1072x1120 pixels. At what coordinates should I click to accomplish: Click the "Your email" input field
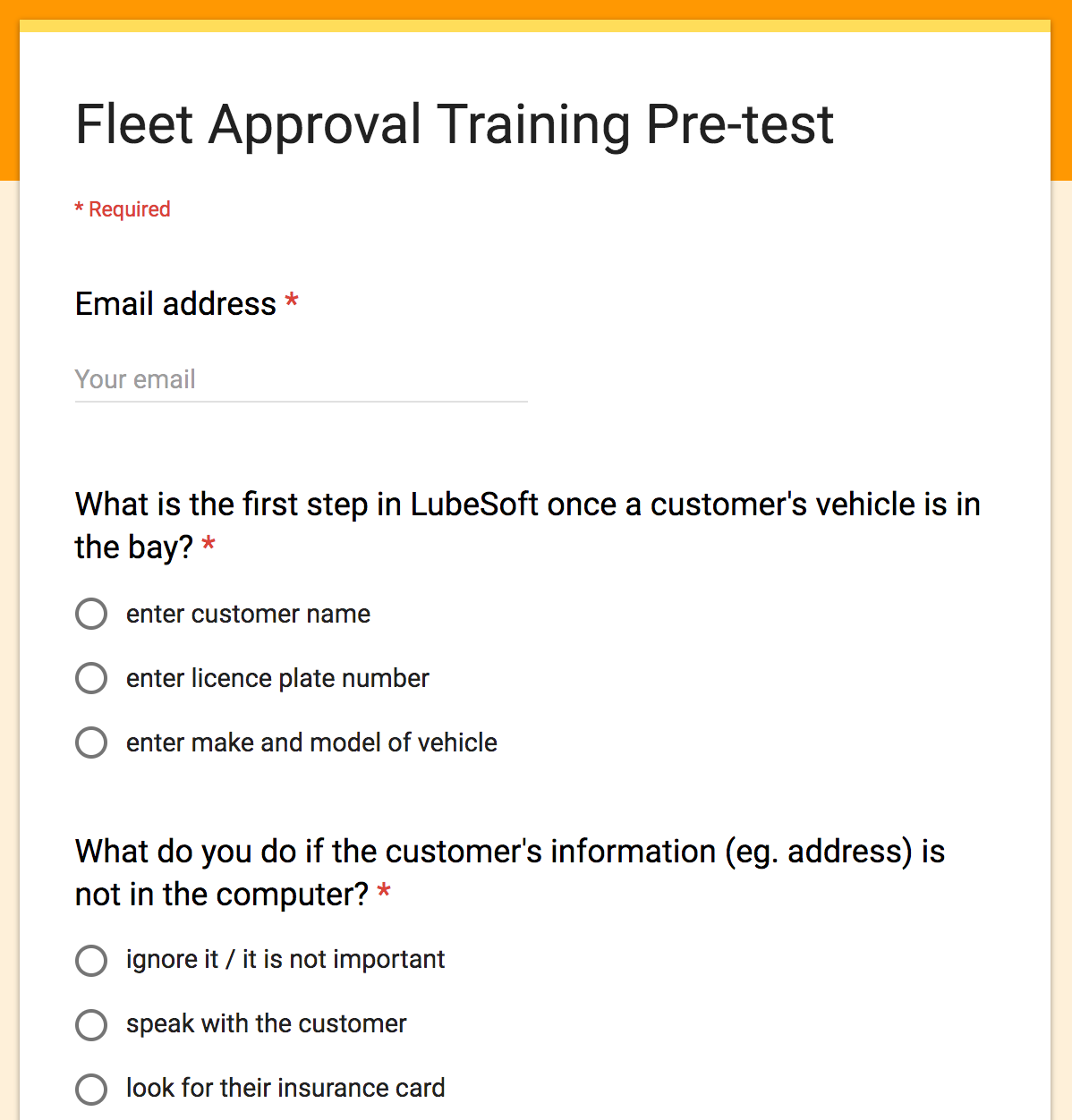click(301, 379)
